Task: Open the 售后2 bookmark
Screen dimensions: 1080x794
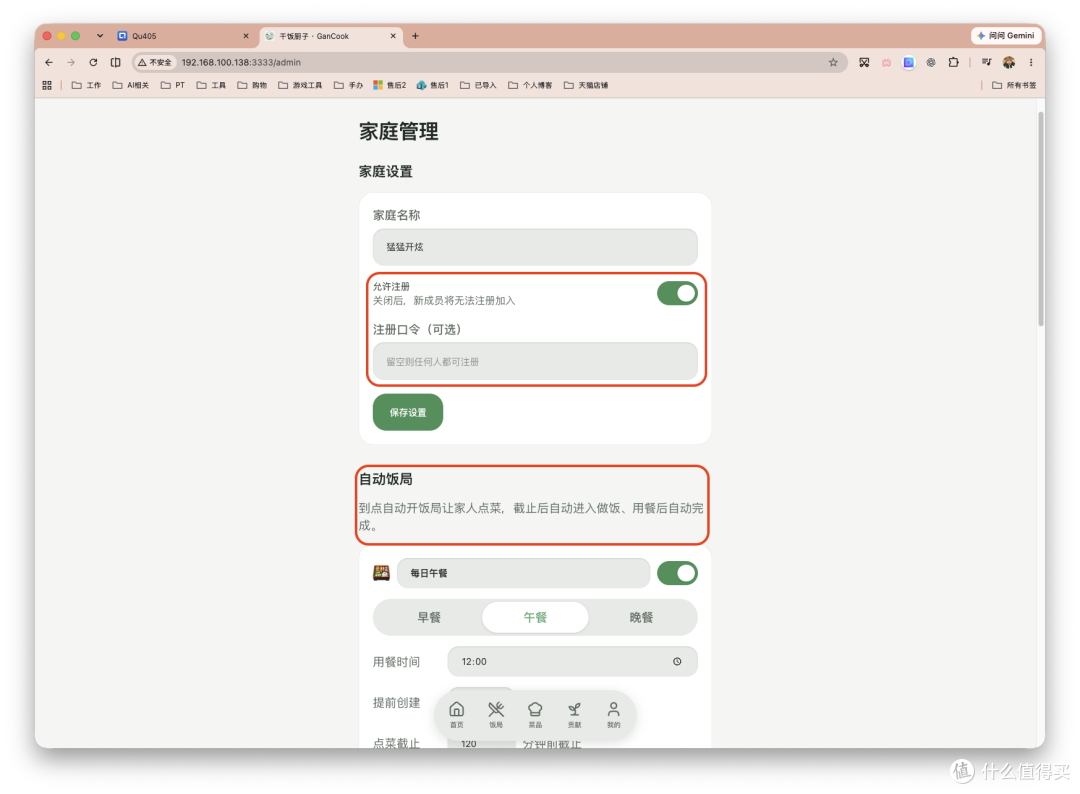Action: (x=390, y=85)
